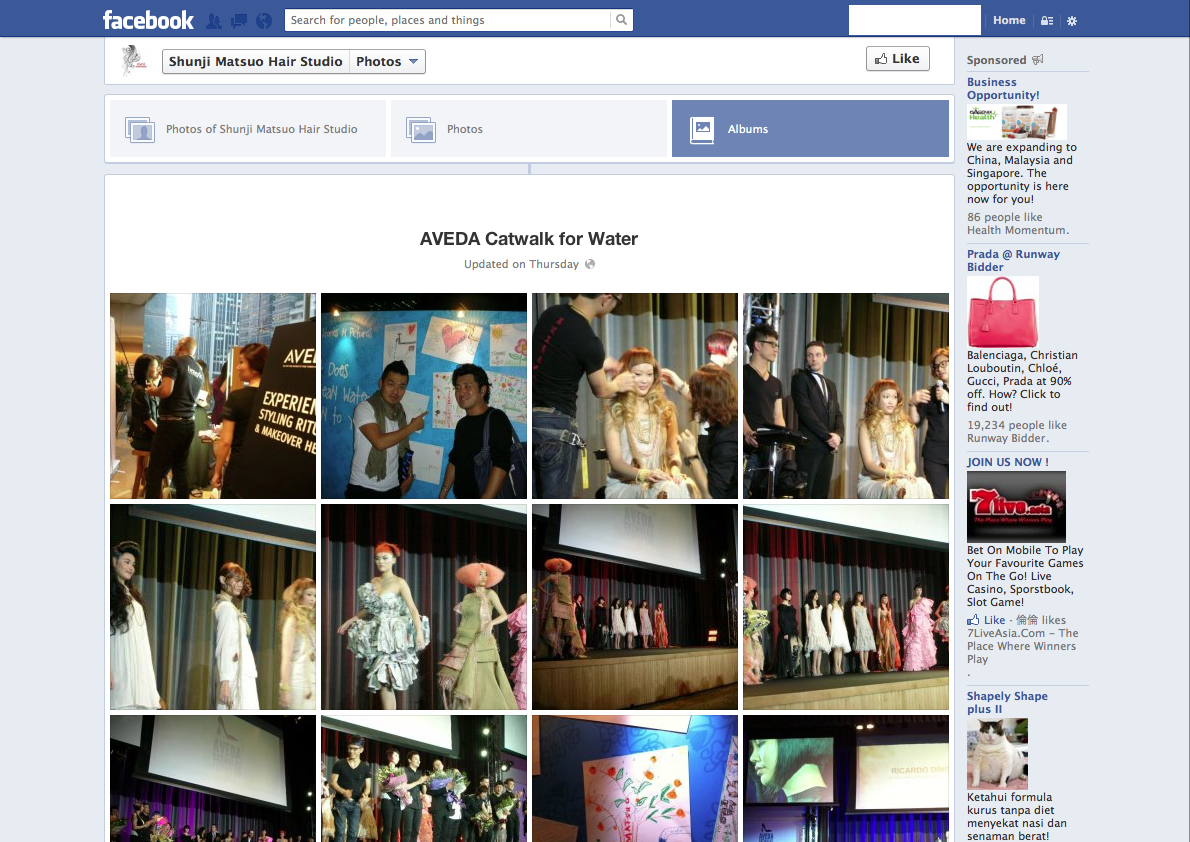Click the pink Prada bag ad image

[x=1003, y=311]
